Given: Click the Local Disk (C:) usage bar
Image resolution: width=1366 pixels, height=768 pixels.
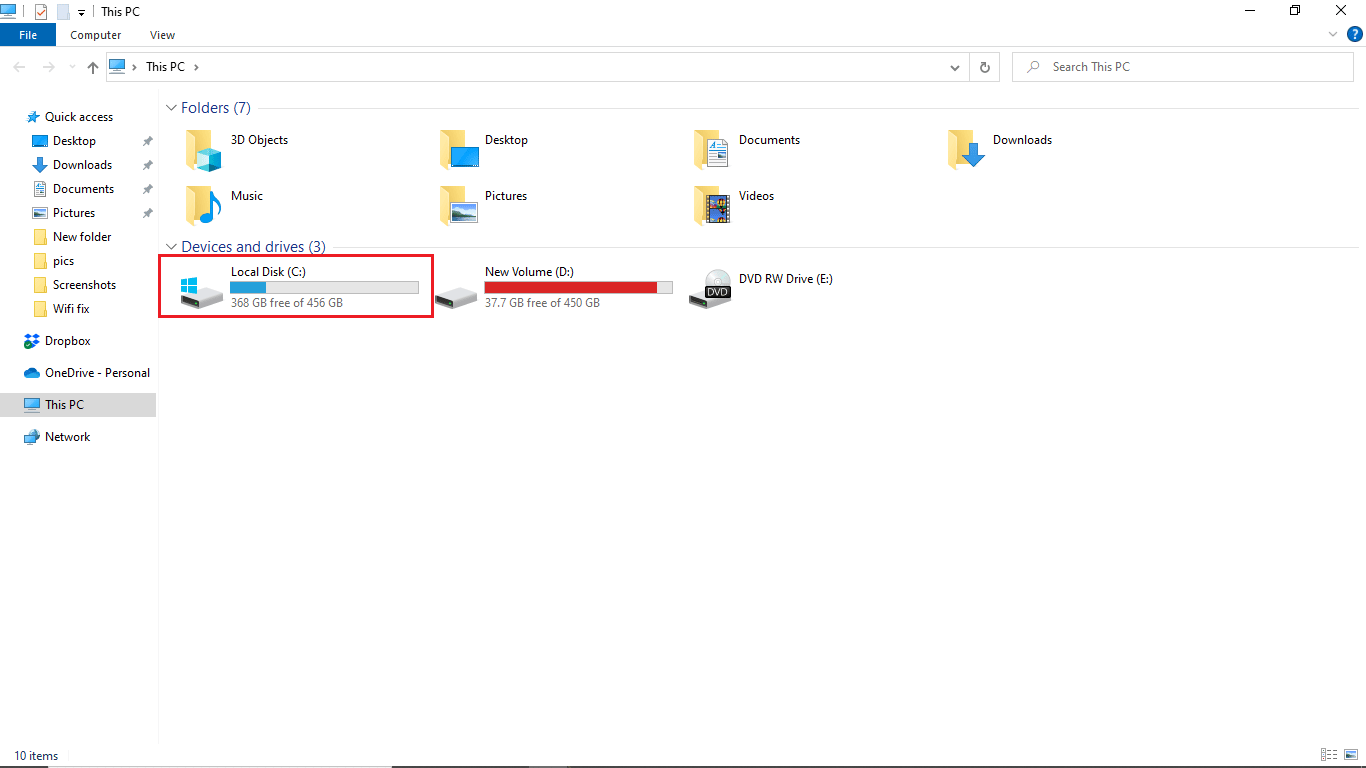Looking at the screenshot, I should click(x=324, y=288).
